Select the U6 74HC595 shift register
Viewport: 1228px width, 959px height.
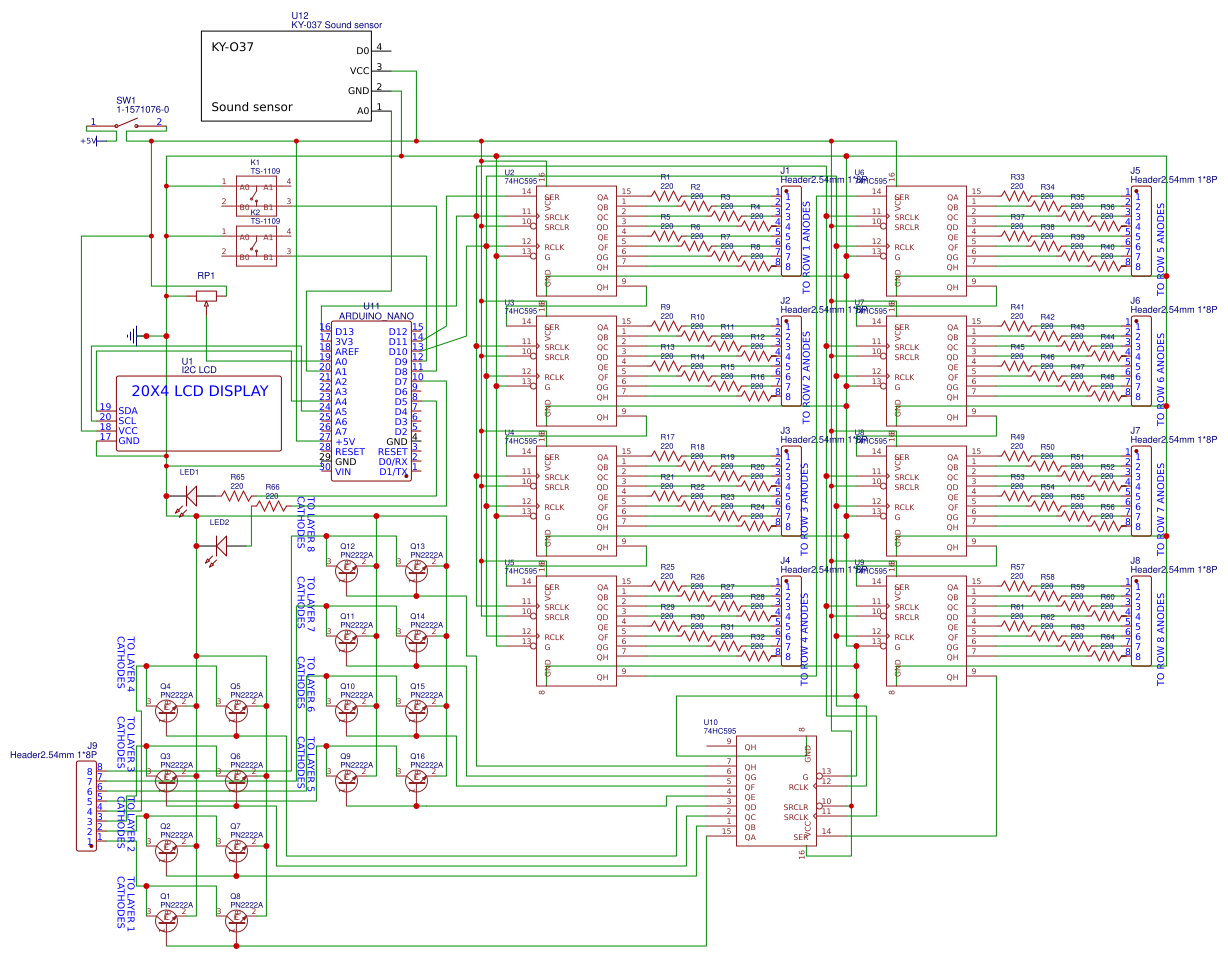tap(926, 241)
